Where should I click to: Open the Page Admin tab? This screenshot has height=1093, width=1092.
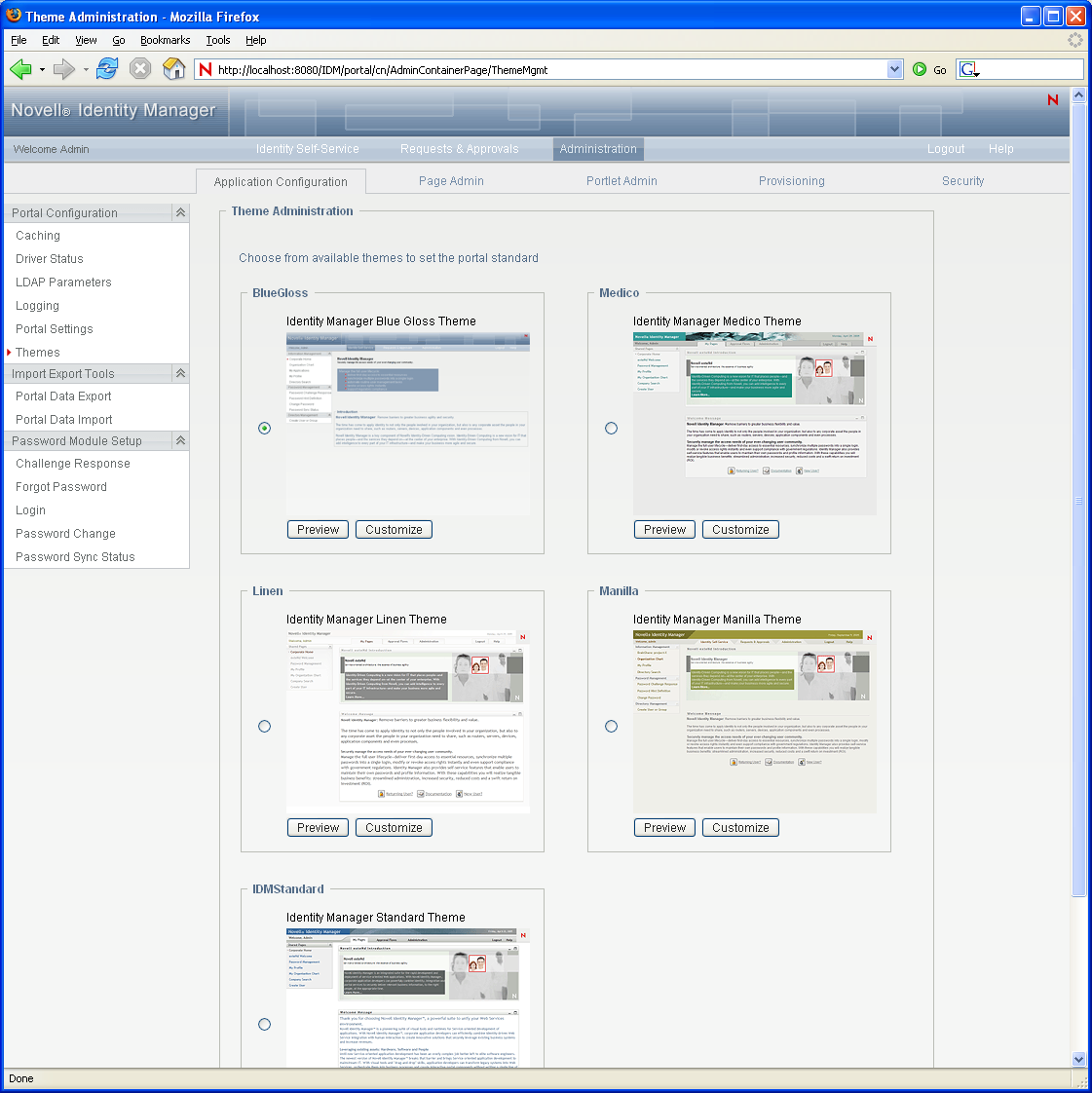point(451,180)
